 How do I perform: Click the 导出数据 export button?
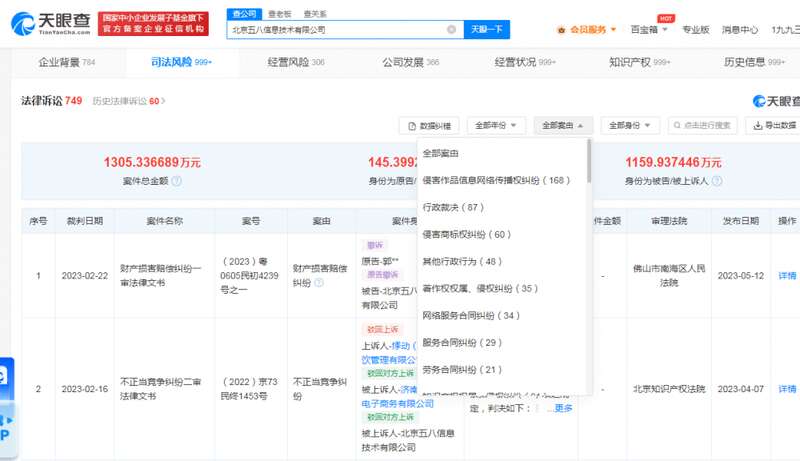coord(774,125)
